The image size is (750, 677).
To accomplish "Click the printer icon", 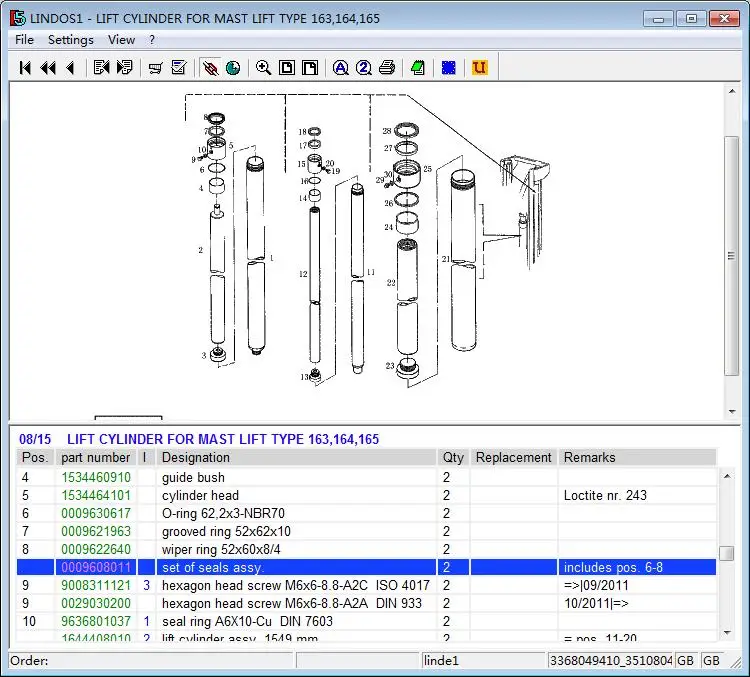I will [x=387, y=68].
